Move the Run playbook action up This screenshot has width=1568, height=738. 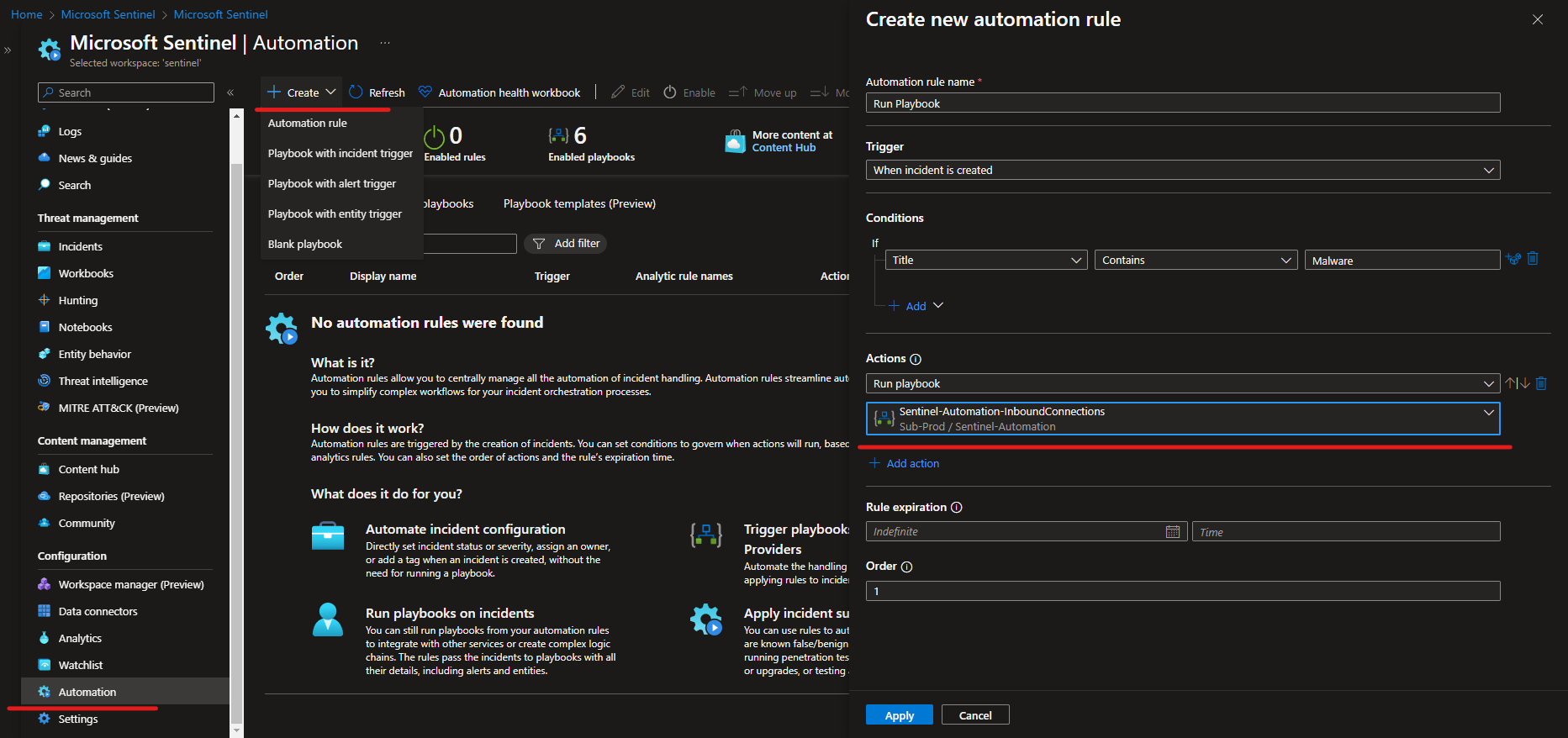coord(1511,383)
